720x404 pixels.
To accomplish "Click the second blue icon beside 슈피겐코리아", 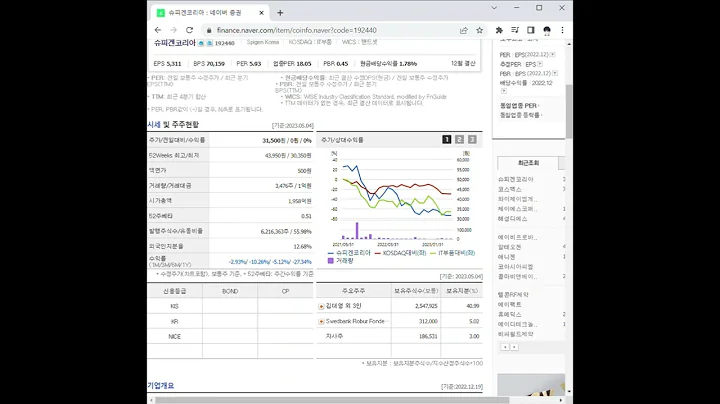I will pos(209,43).
